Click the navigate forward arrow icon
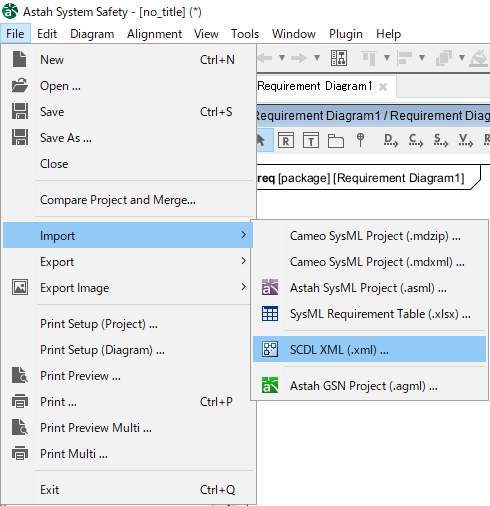490x506 pixels. pyautogui.click(x=299, y=58)
